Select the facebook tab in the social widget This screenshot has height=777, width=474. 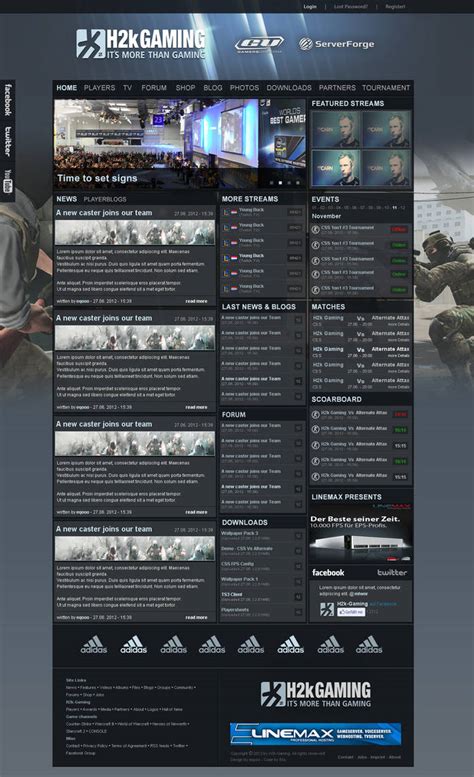coord(328,572)
